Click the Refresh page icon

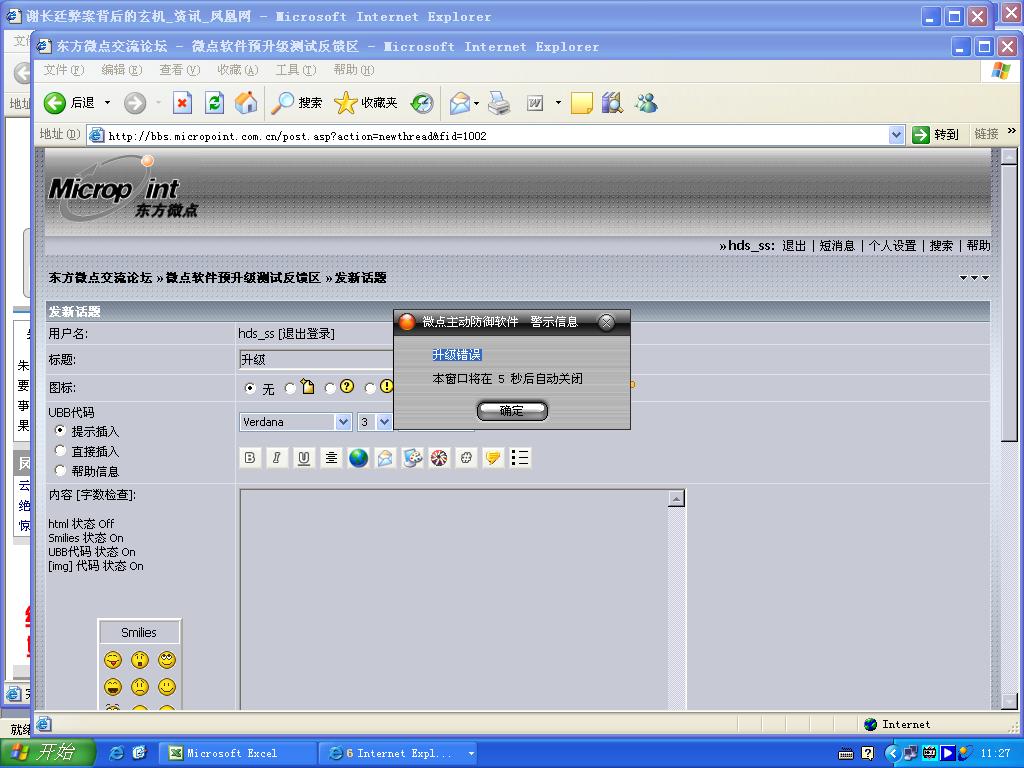tap(214, 103)
